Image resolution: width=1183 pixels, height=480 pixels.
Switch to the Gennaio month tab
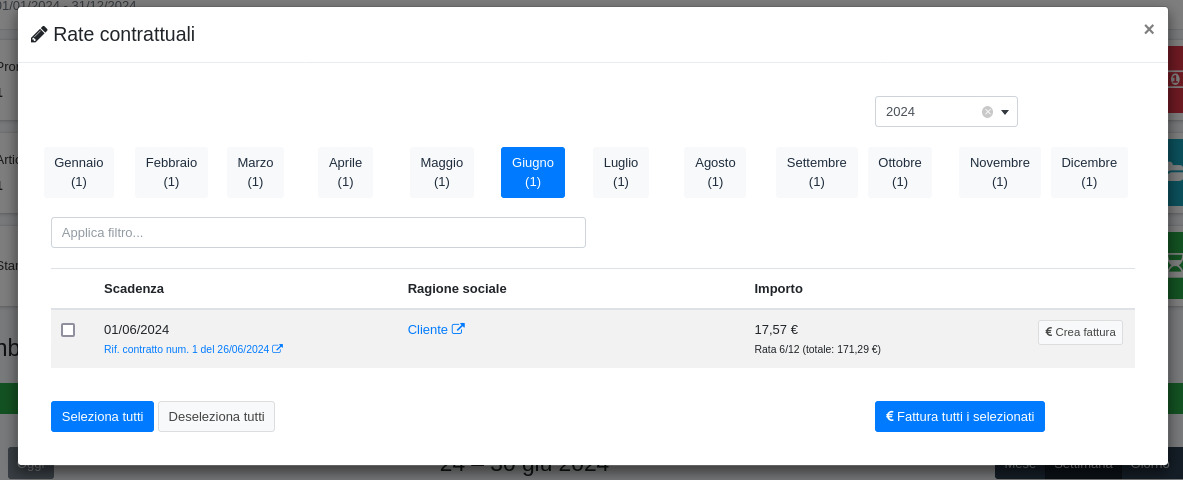click(x=79, y=172)
